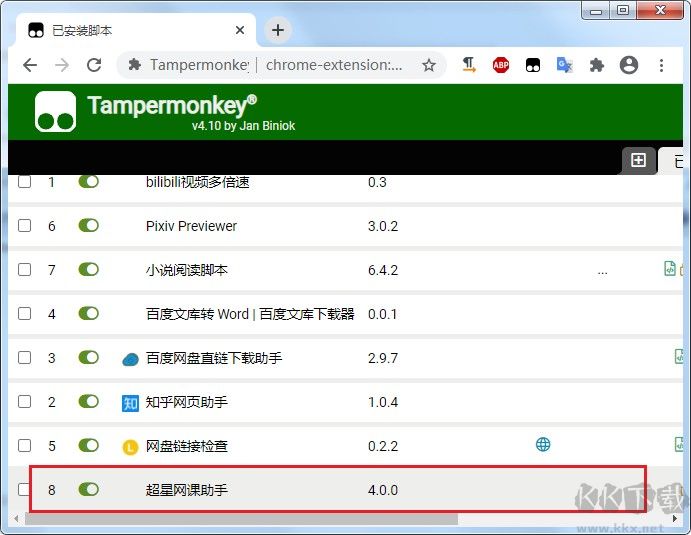The width and height of the screenshot is (691, 535).
Task: Click the extension puzzle icon in address bar
Action: pyautogui.click(x=134, y=65)
